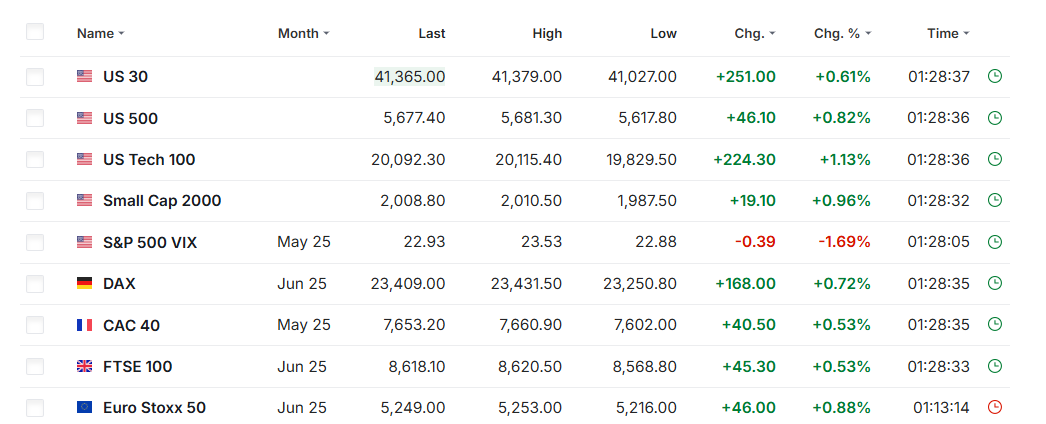The height and width of the screenshot is (424, 1046).
Task: Open the US Tech 100 link
Action: pyautogui.click(x=149, y=159)
